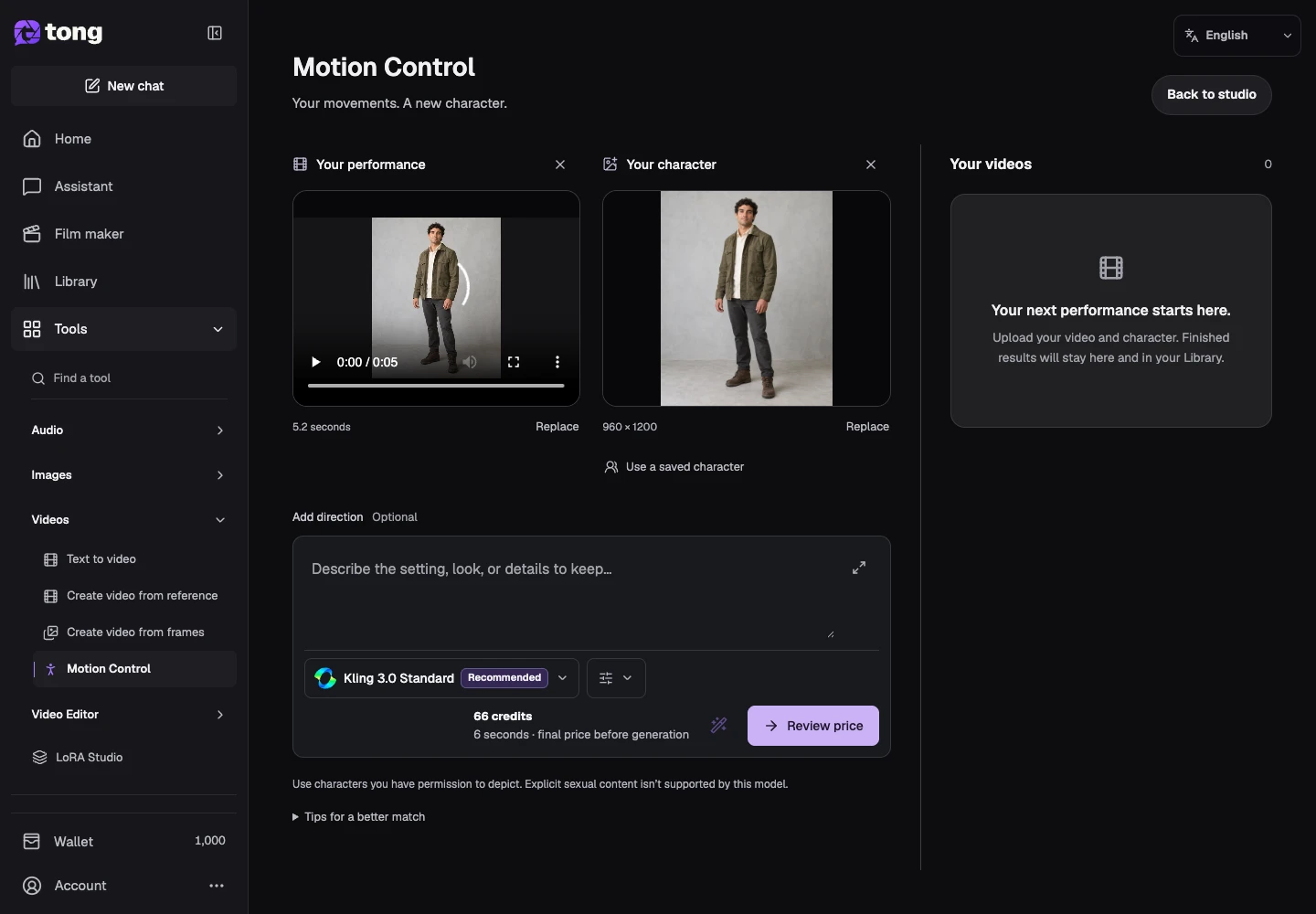Viewport: 1316px width, 914px height.
Task: Replace the character image
Action: (867, 427)
